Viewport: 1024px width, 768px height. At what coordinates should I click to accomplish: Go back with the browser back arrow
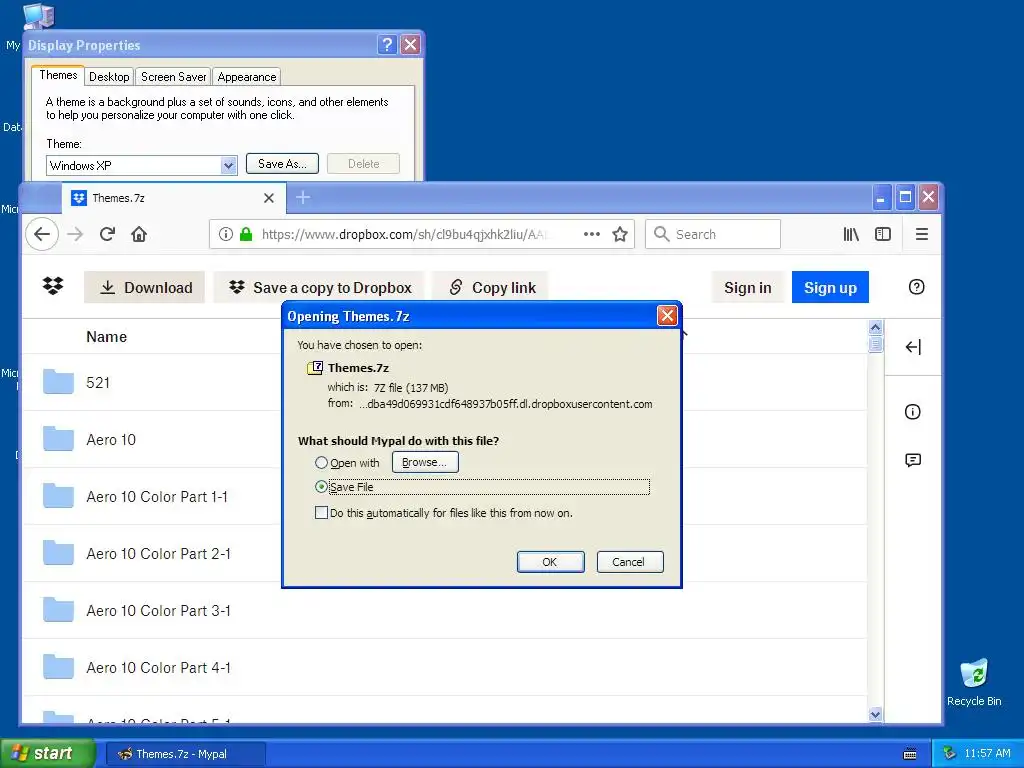pos(42,234)
